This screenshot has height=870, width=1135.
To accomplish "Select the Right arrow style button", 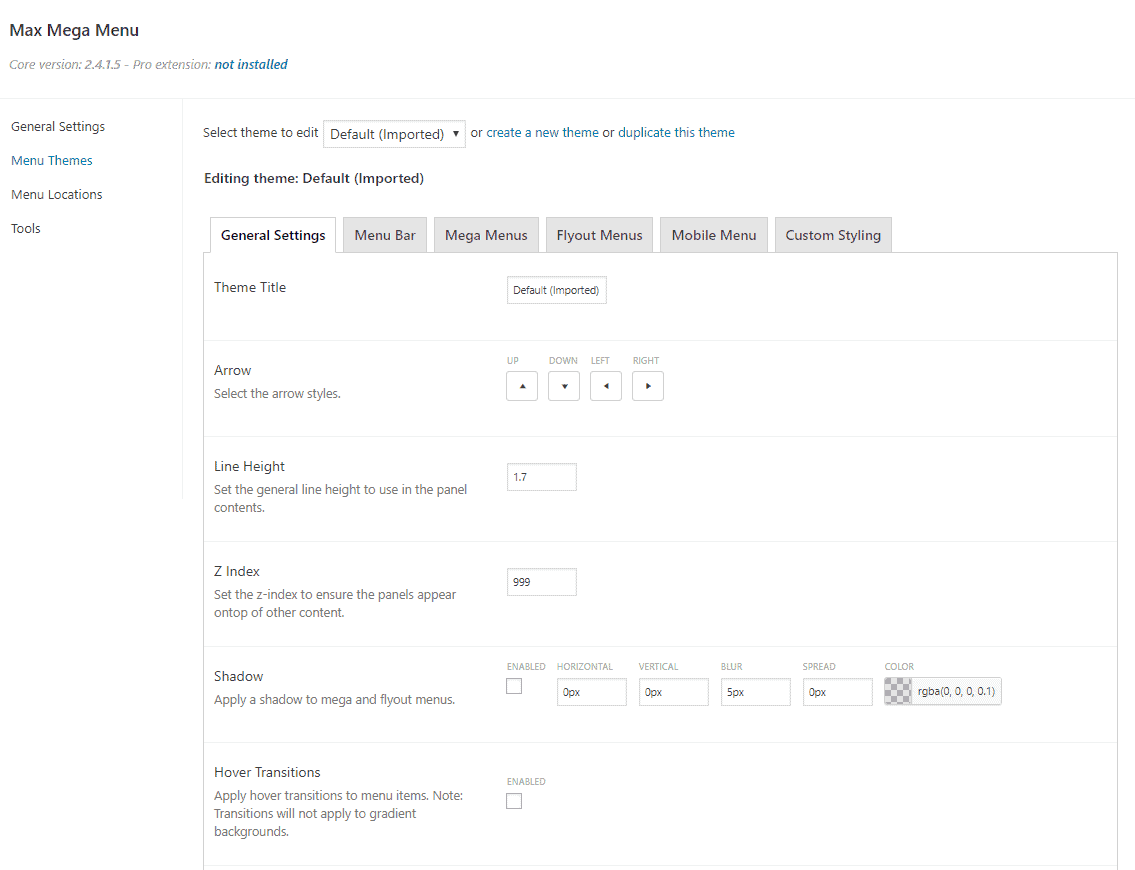I will click(x=648, y=386).
